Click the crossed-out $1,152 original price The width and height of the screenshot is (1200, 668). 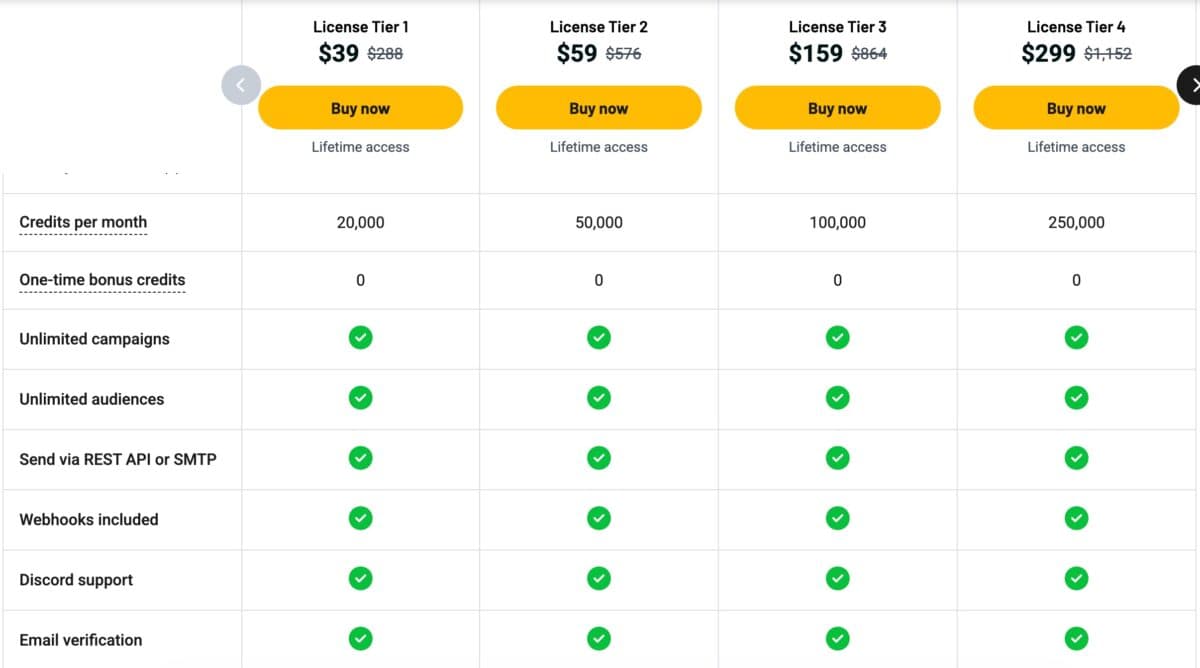pos(1108,55)
